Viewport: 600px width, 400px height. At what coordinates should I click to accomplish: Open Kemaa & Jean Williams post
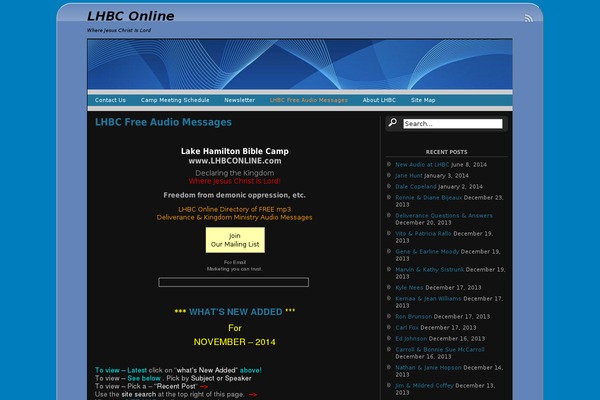(x=428, y=299)
